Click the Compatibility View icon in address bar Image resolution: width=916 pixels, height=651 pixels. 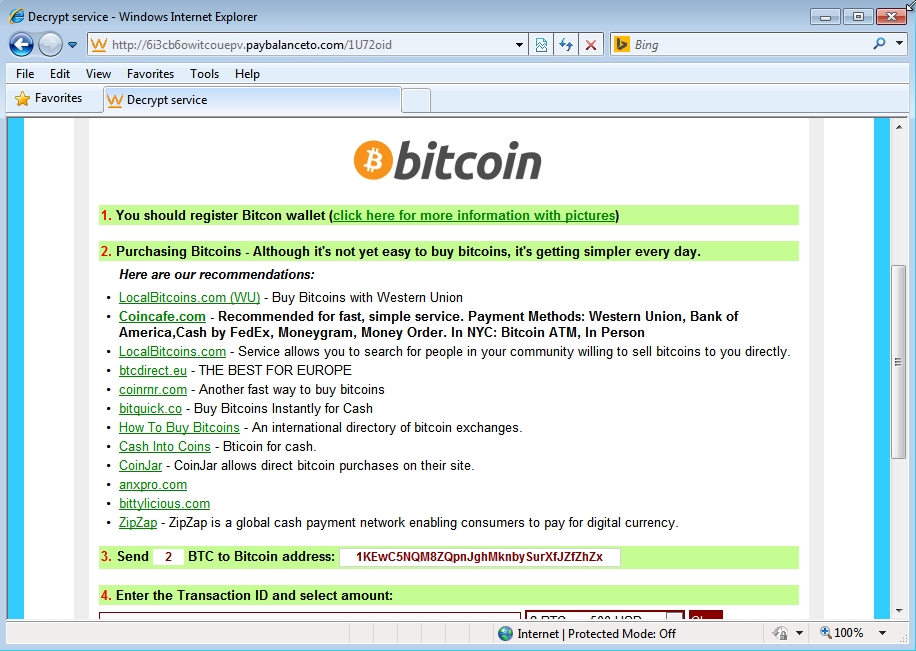541,45
